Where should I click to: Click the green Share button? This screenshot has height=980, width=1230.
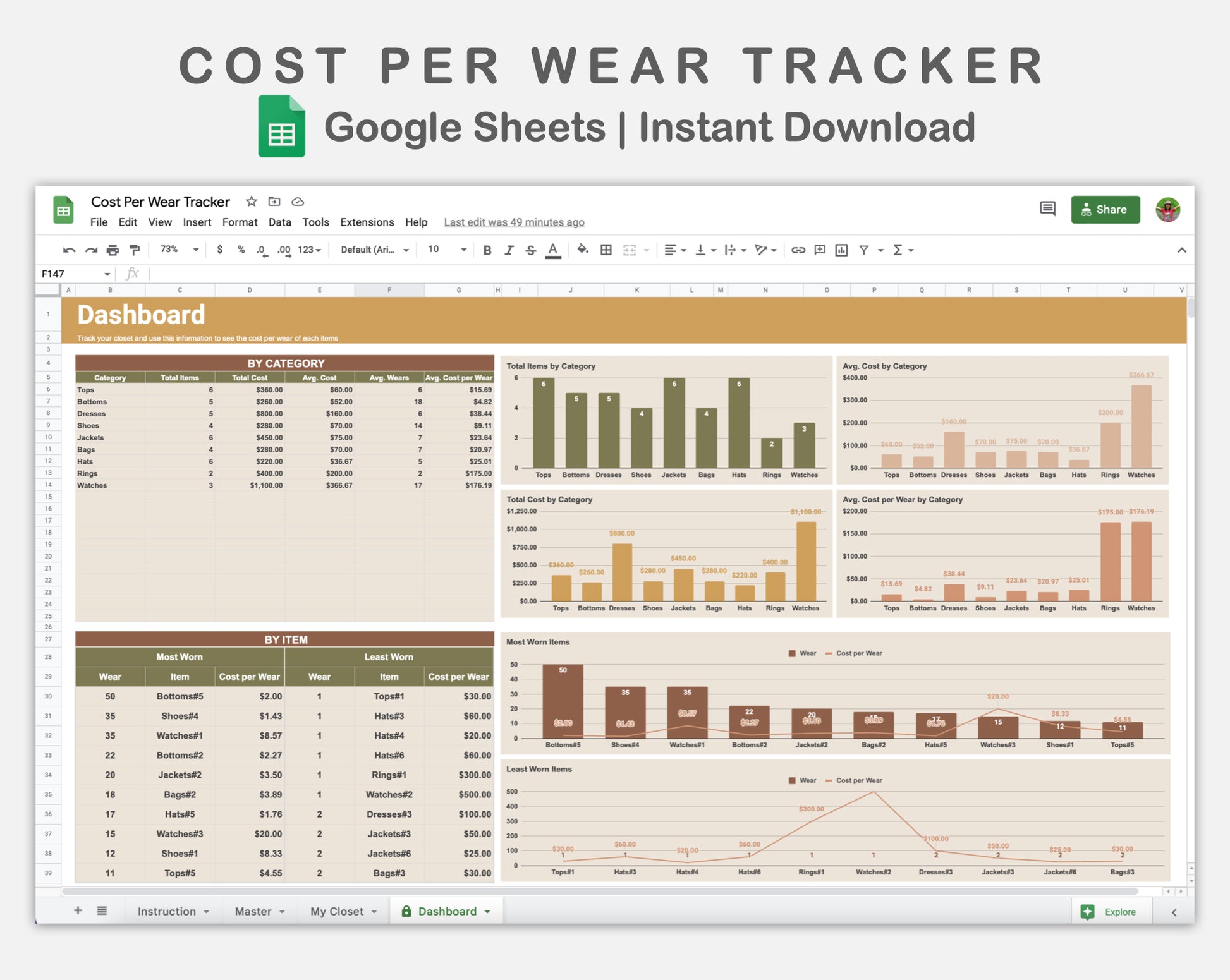[1105, 209]
